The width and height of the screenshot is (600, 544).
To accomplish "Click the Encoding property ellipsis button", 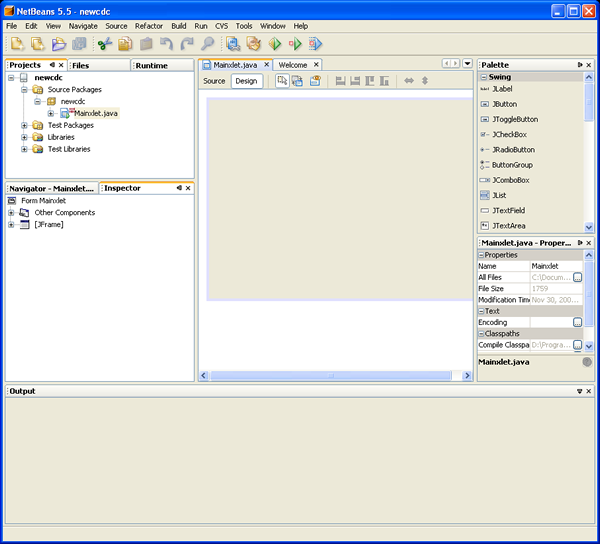I will click(577, 323).
